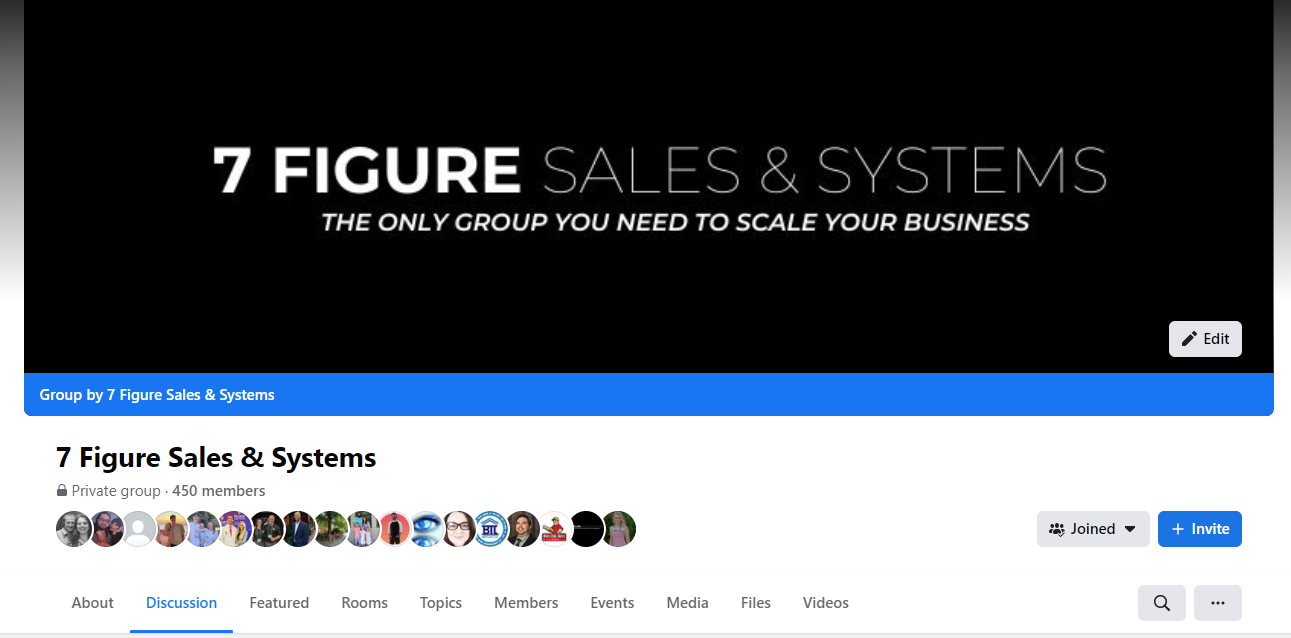Screen dimensions: 1291x638
Task: Open the Events tab
Action: [x=612, y=603]
